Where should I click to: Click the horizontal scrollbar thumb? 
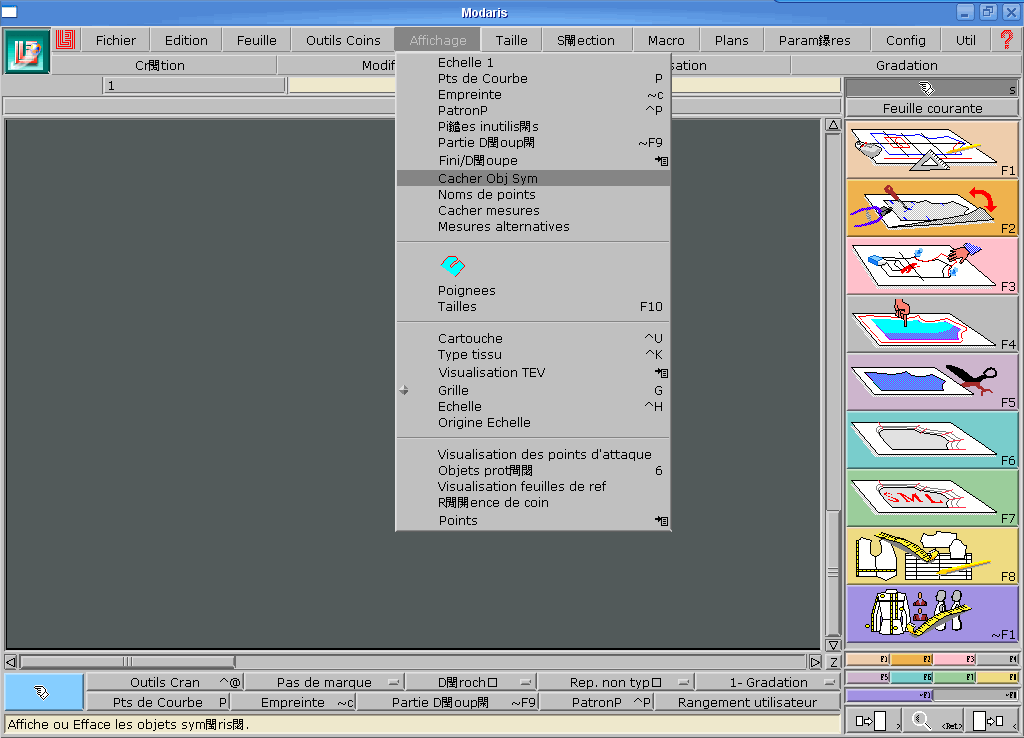point(127,662)
